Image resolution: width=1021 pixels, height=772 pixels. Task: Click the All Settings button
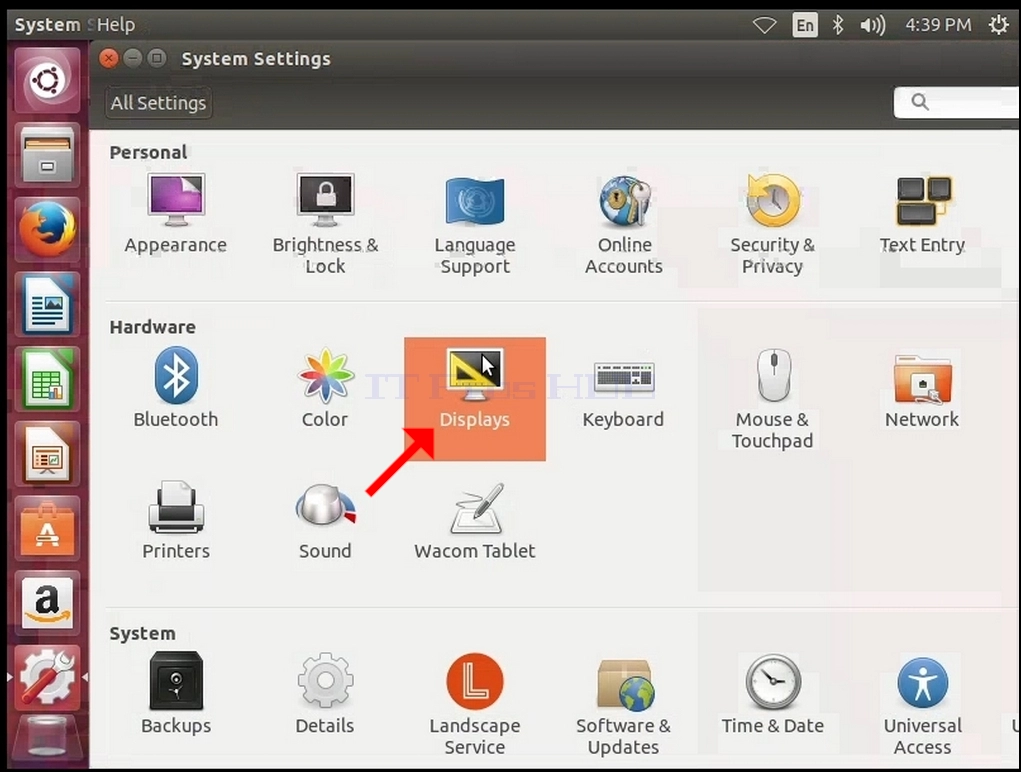click(158, 103)
